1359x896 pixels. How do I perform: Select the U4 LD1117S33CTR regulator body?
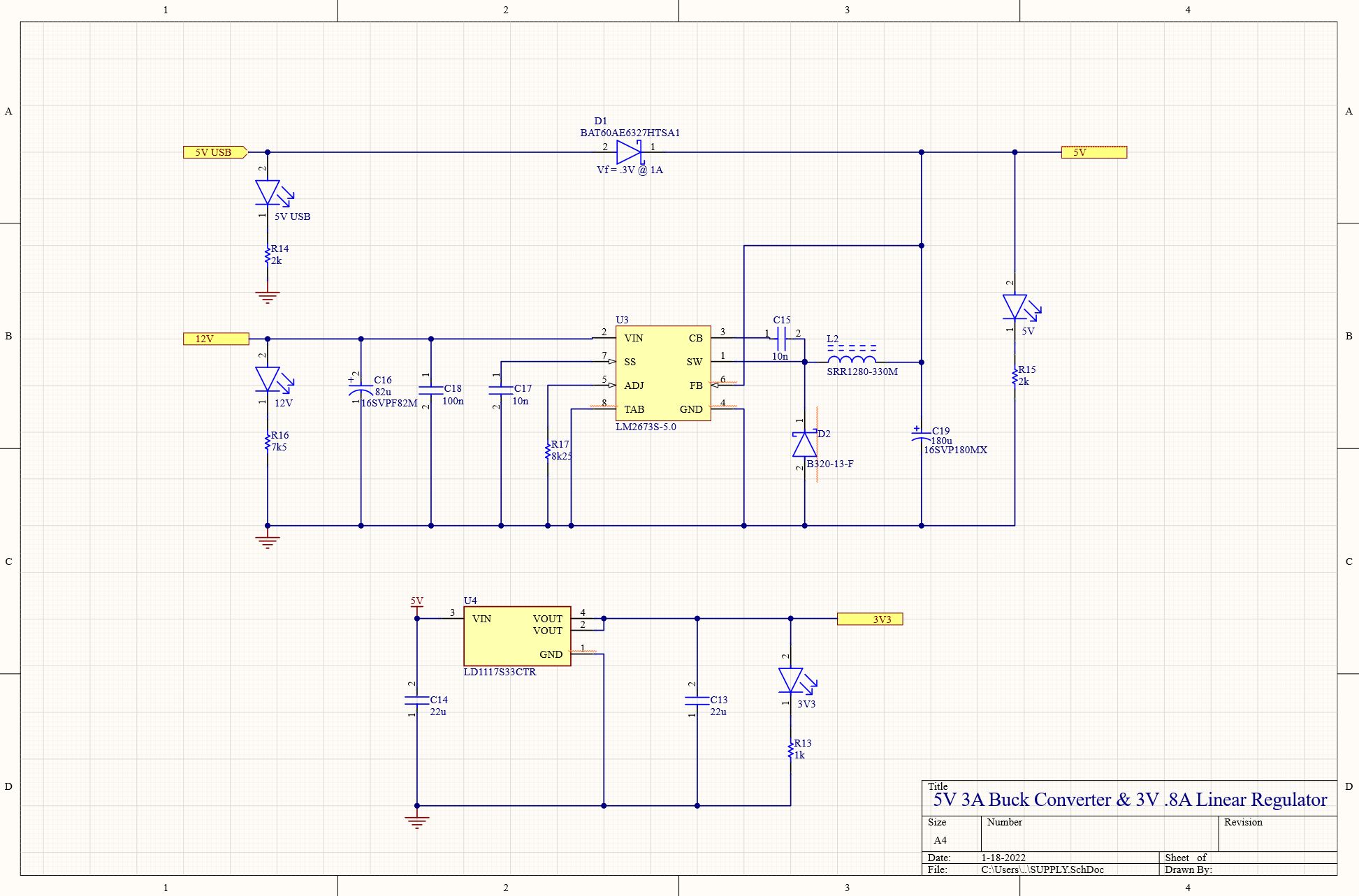[x=517, y=636]
